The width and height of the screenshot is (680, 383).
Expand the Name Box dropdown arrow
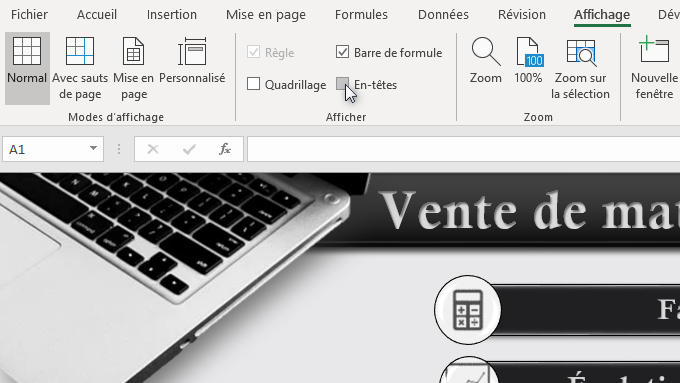pos(93,148)
